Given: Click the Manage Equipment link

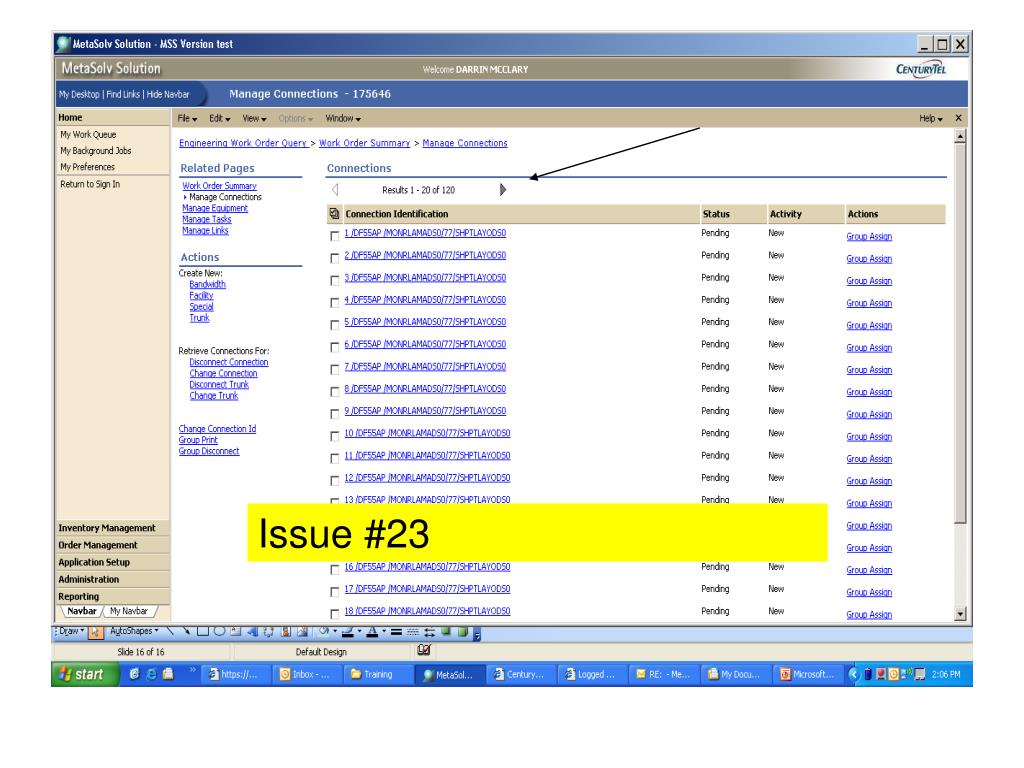Looking at the screenshot, I should tap(215, 208).
